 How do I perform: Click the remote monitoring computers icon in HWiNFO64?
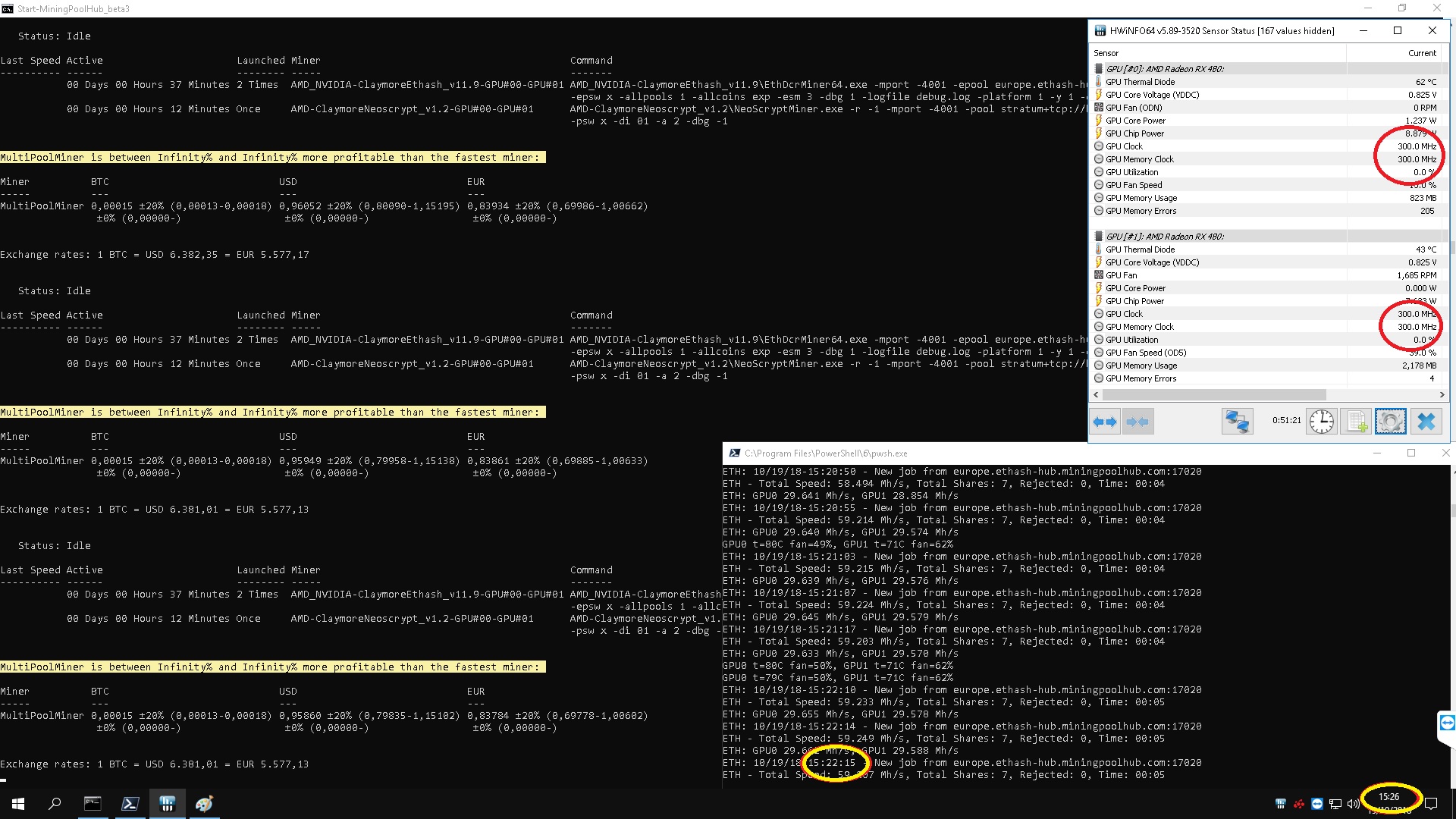1237,422
